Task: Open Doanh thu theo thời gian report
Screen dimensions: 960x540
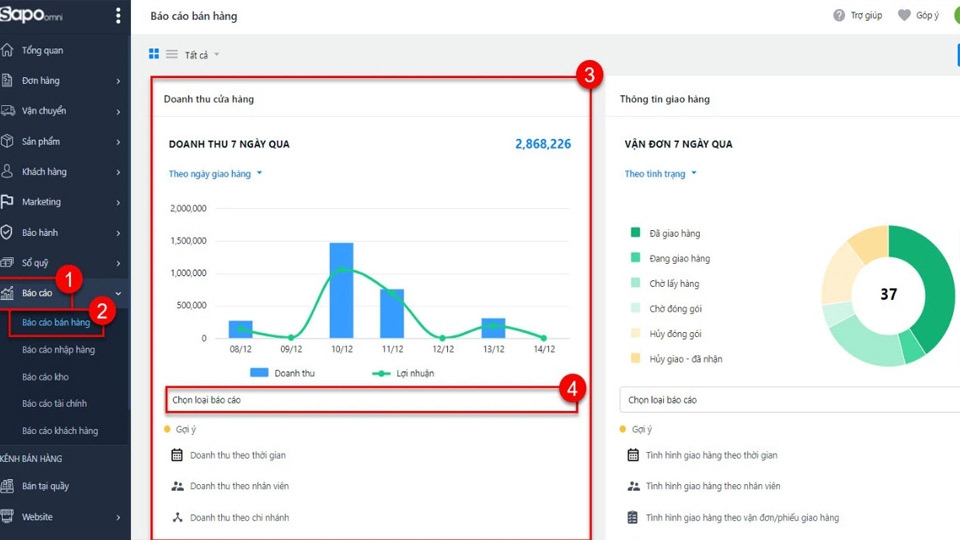Action: click(237, 455)
